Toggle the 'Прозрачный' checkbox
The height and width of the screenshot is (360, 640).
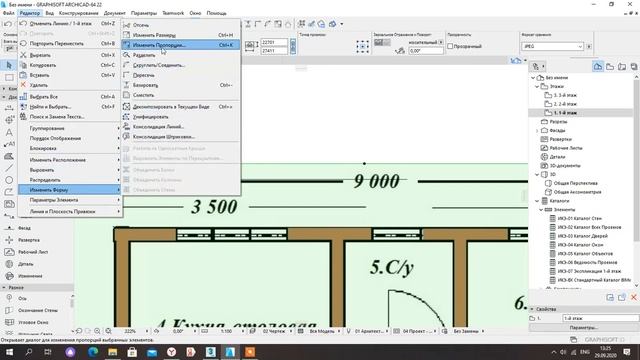(450, 46)
